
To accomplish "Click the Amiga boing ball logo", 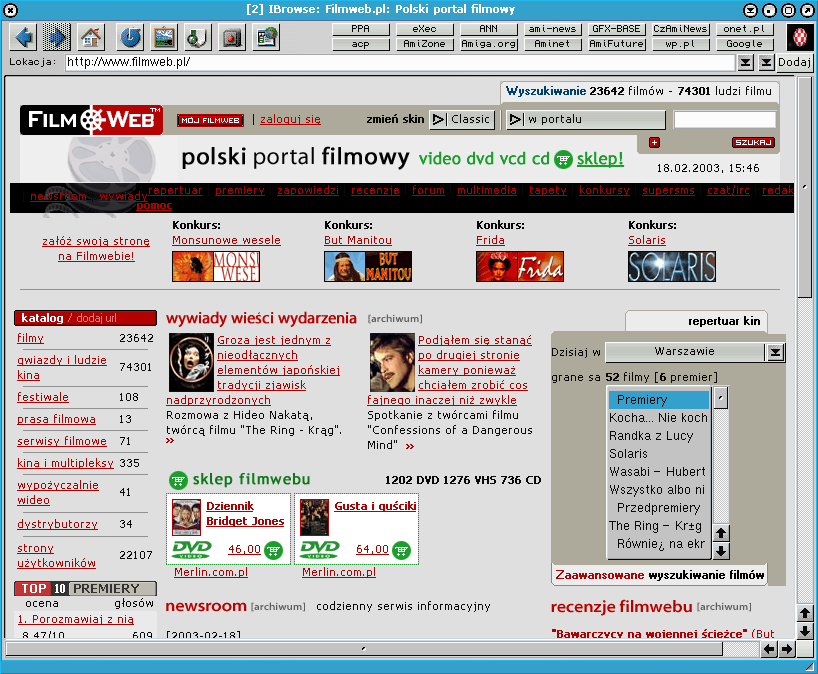I will coord(799,37).
